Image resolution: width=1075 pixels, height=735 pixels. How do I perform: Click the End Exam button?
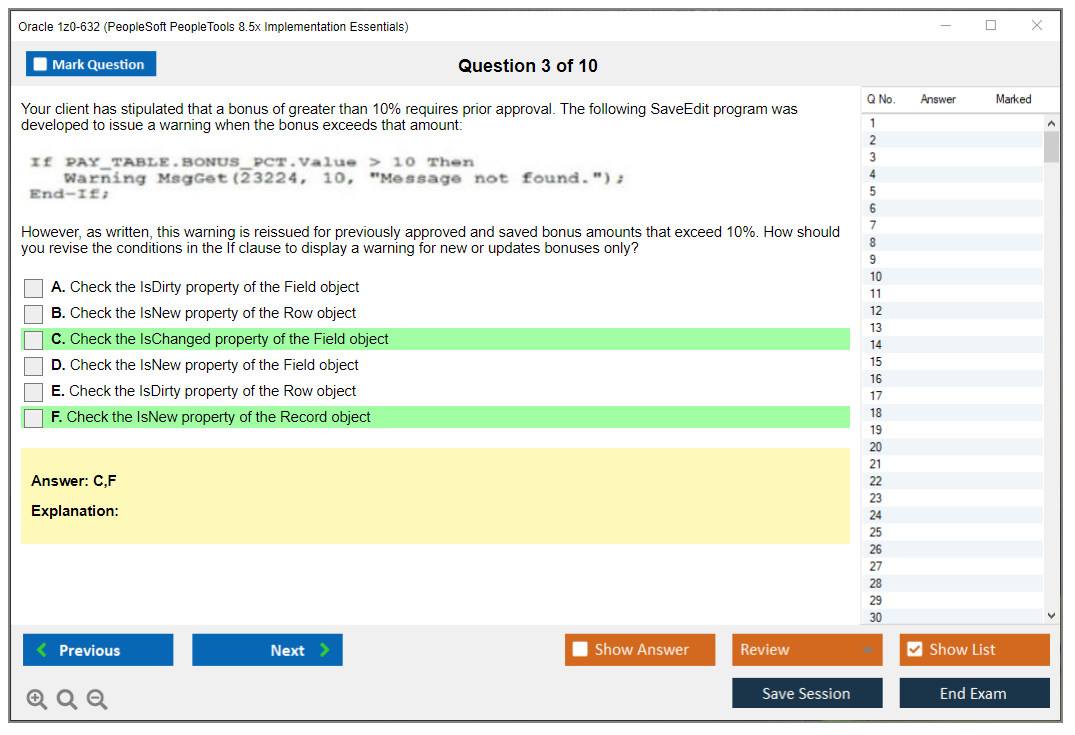974,693
